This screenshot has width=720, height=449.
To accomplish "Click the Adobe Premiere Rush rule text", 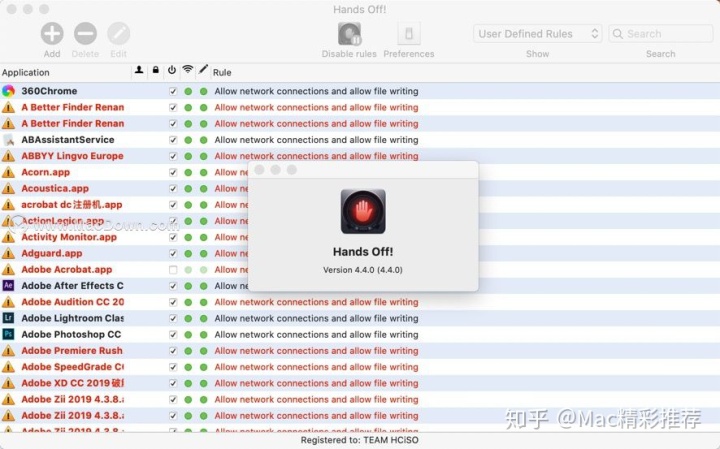I will (x=316, y=351).
